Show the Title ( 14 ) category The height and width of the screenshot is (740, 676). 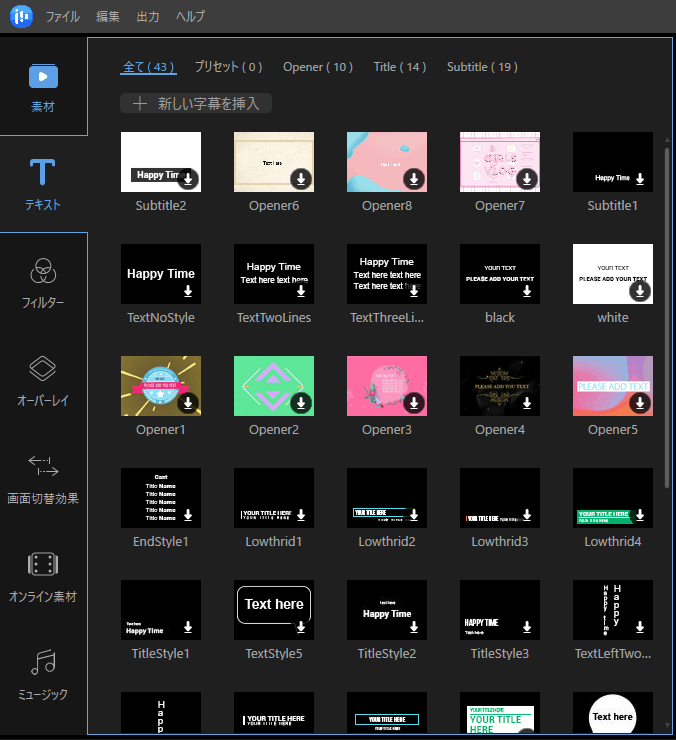(x=399, y=67)
